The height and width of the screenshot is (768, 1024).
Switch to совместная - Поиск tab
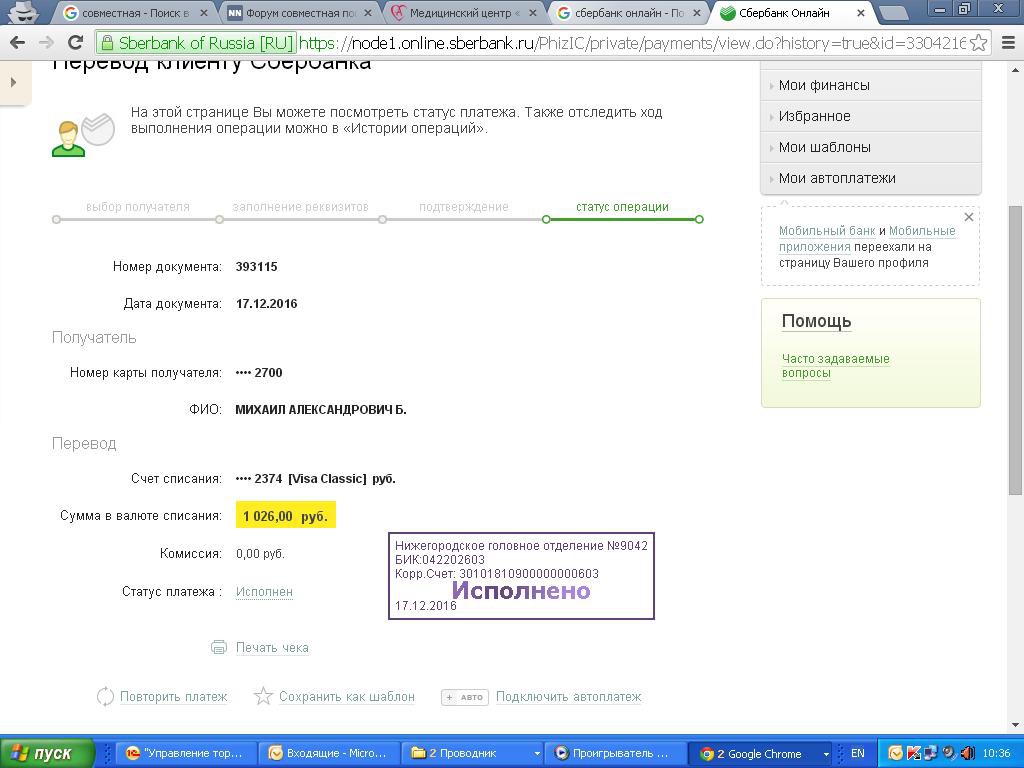(134, 12)
